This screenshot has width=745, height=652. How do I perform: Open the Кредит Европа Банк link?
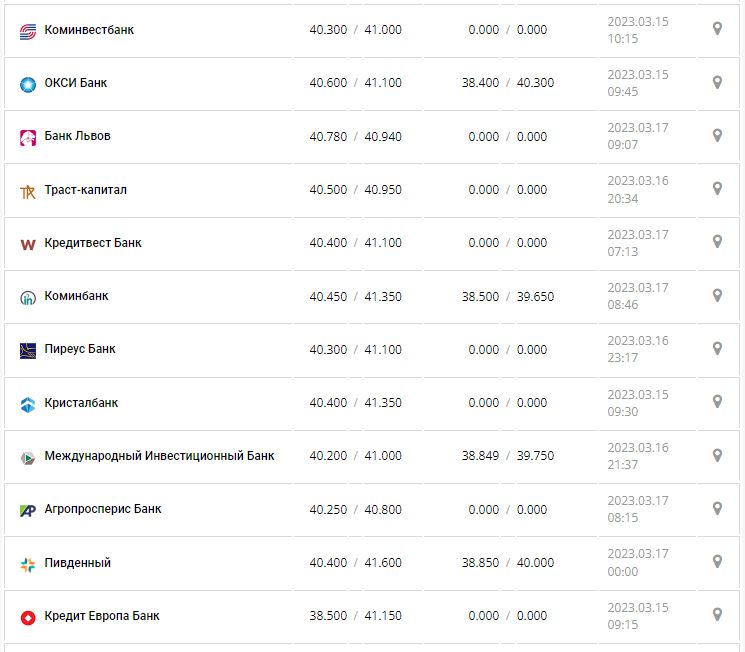pos(102,616)
